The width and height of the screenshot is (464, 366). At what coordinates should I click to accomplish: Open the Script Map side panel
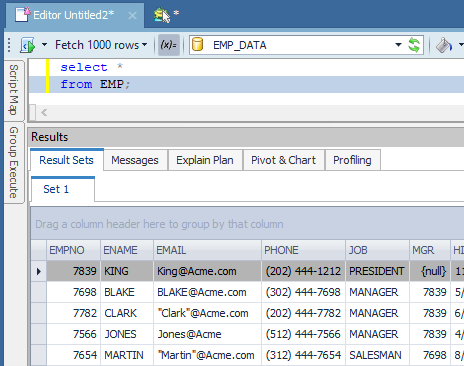point(13,90)
